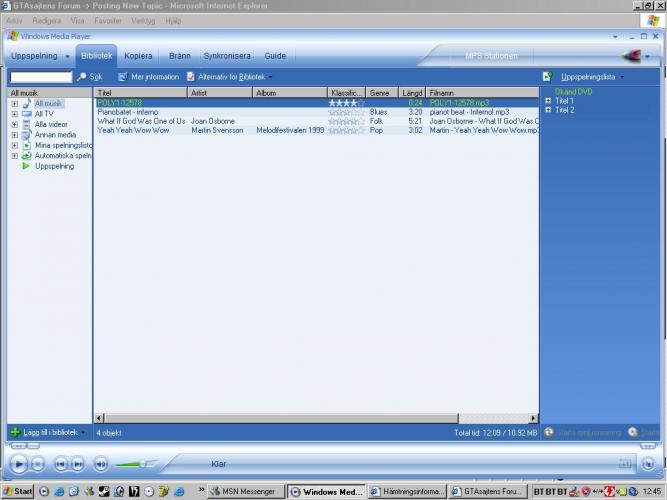This screenshot has height=500, width=667.
Task: Click the new playlist icon beside Uppspelningslista
Action: [547, 77]
